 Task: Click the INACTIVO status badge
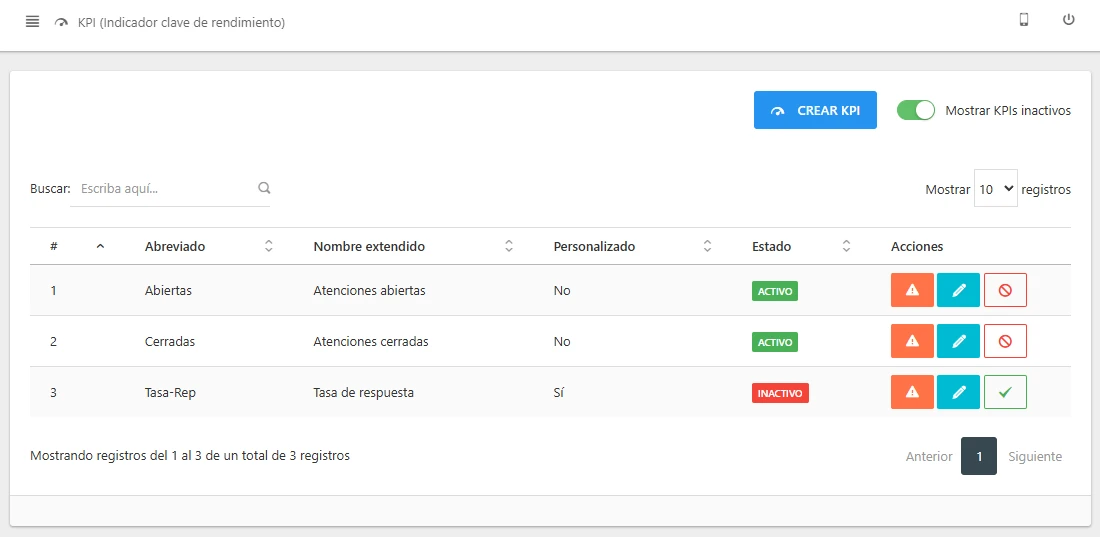coord(780,392)
